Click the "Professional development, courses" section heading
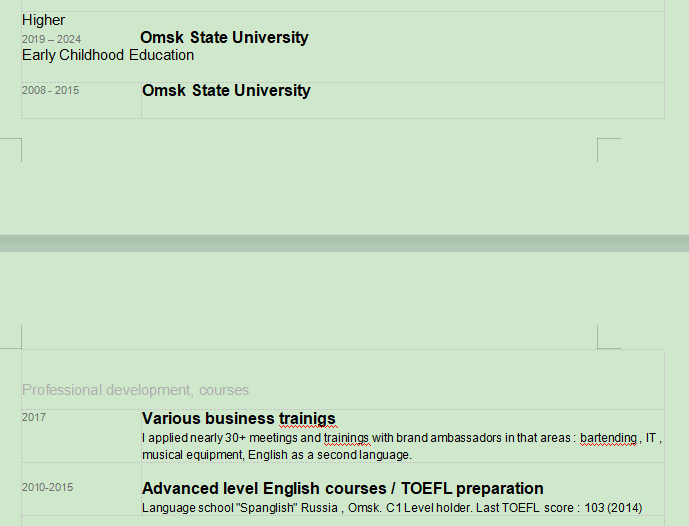The image size is (689, 526). (x=135, y=390)
